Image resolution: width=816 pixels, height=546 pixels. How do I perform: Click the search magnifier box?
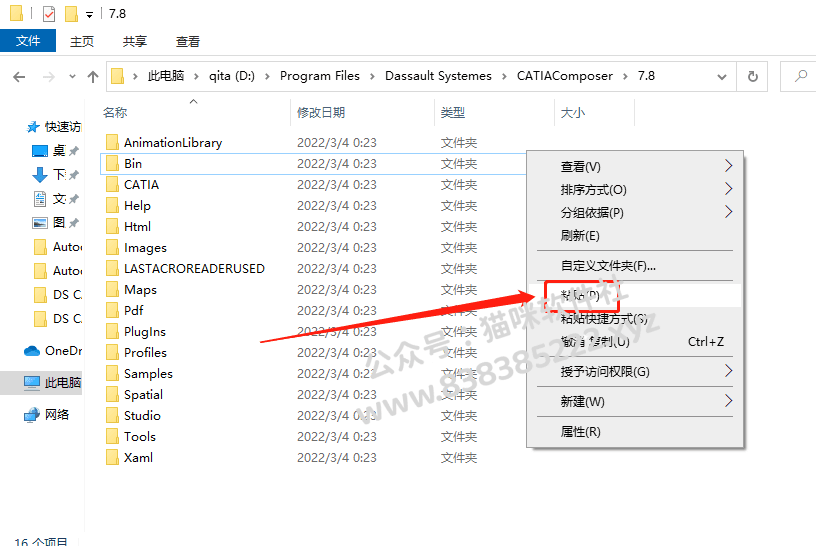tap(800, 77)
